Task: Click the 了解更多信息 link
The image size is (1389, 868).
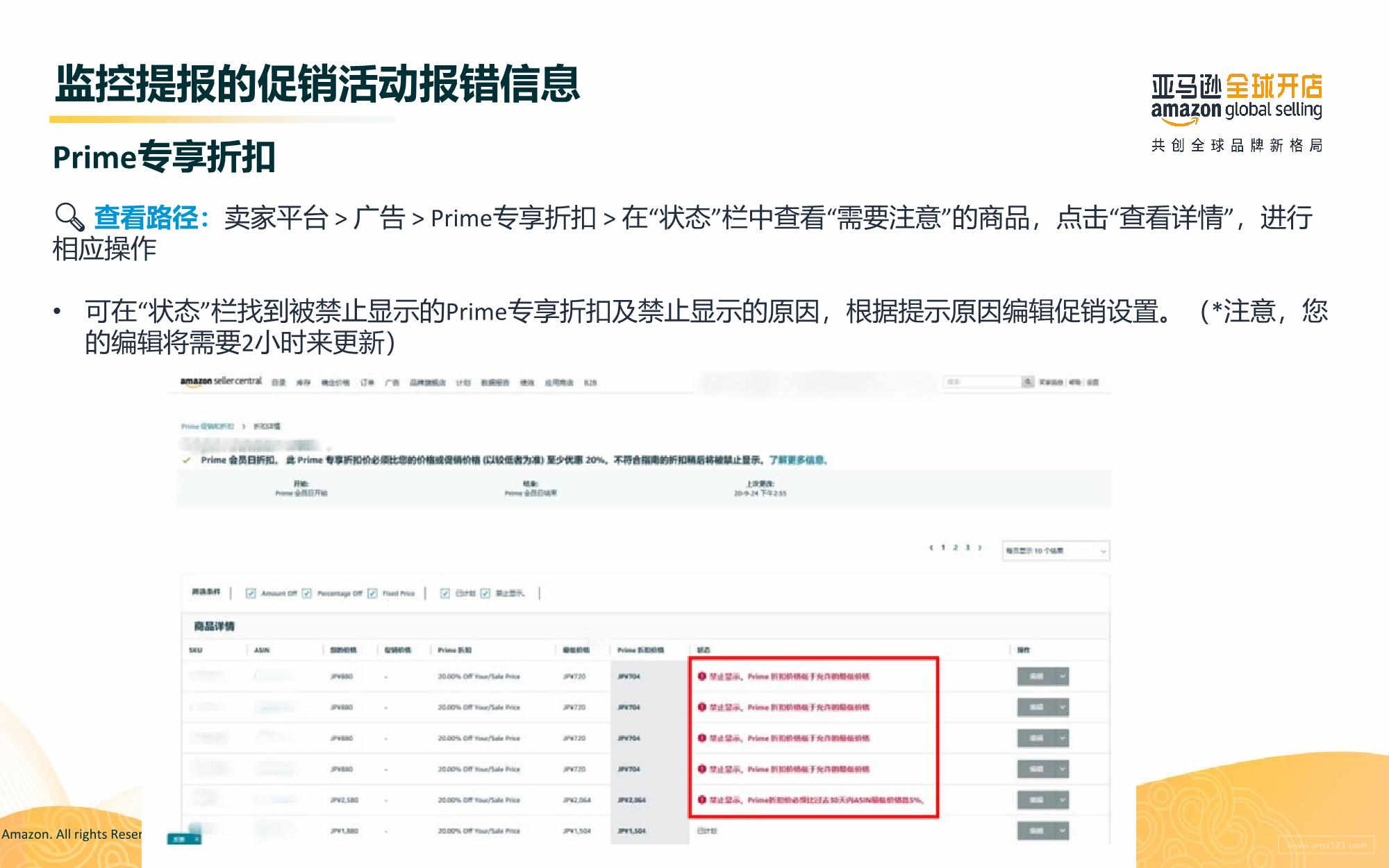Action: tap(797, 460)
